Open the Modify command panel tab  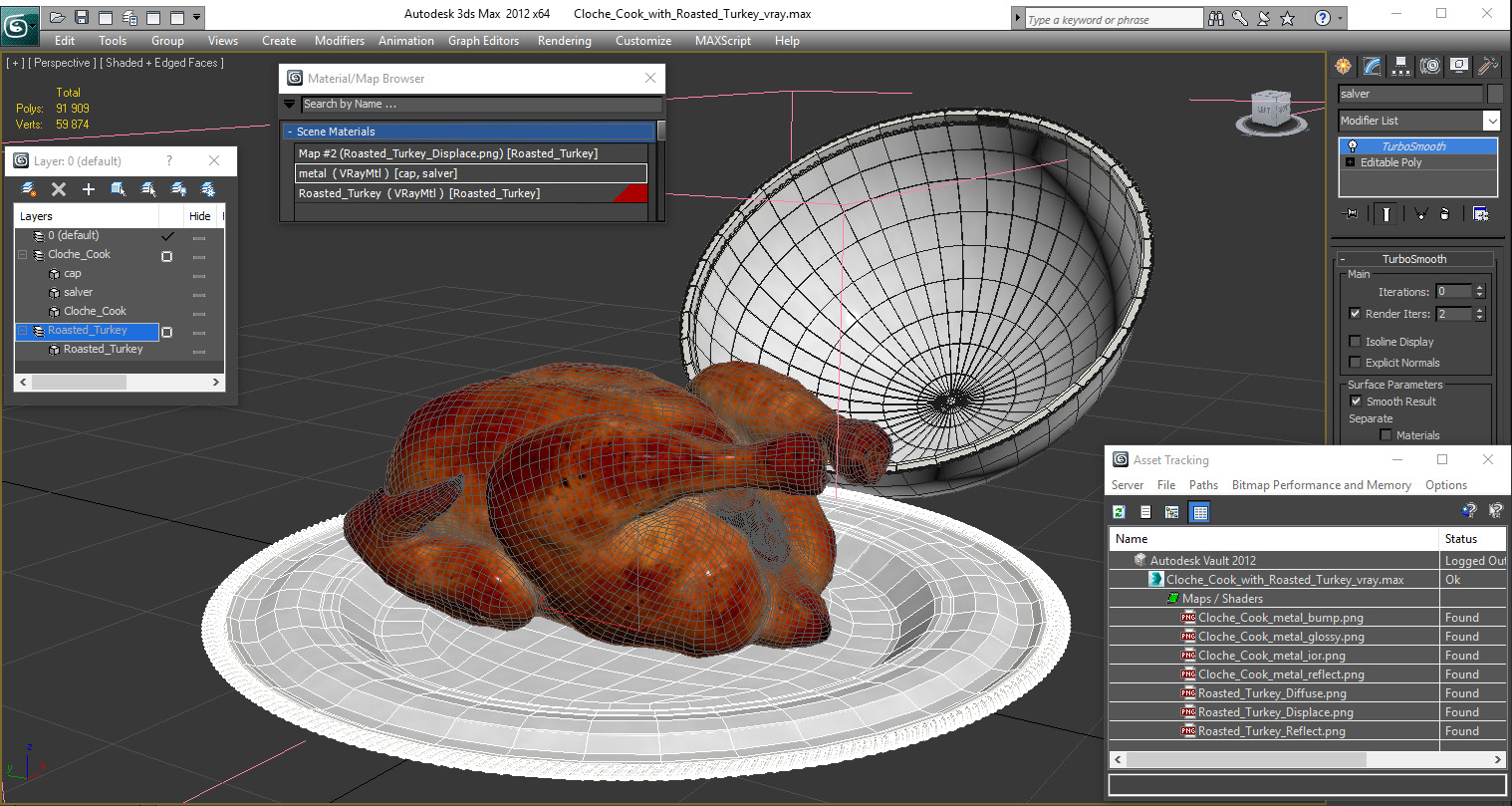(x=1373, y=66)
